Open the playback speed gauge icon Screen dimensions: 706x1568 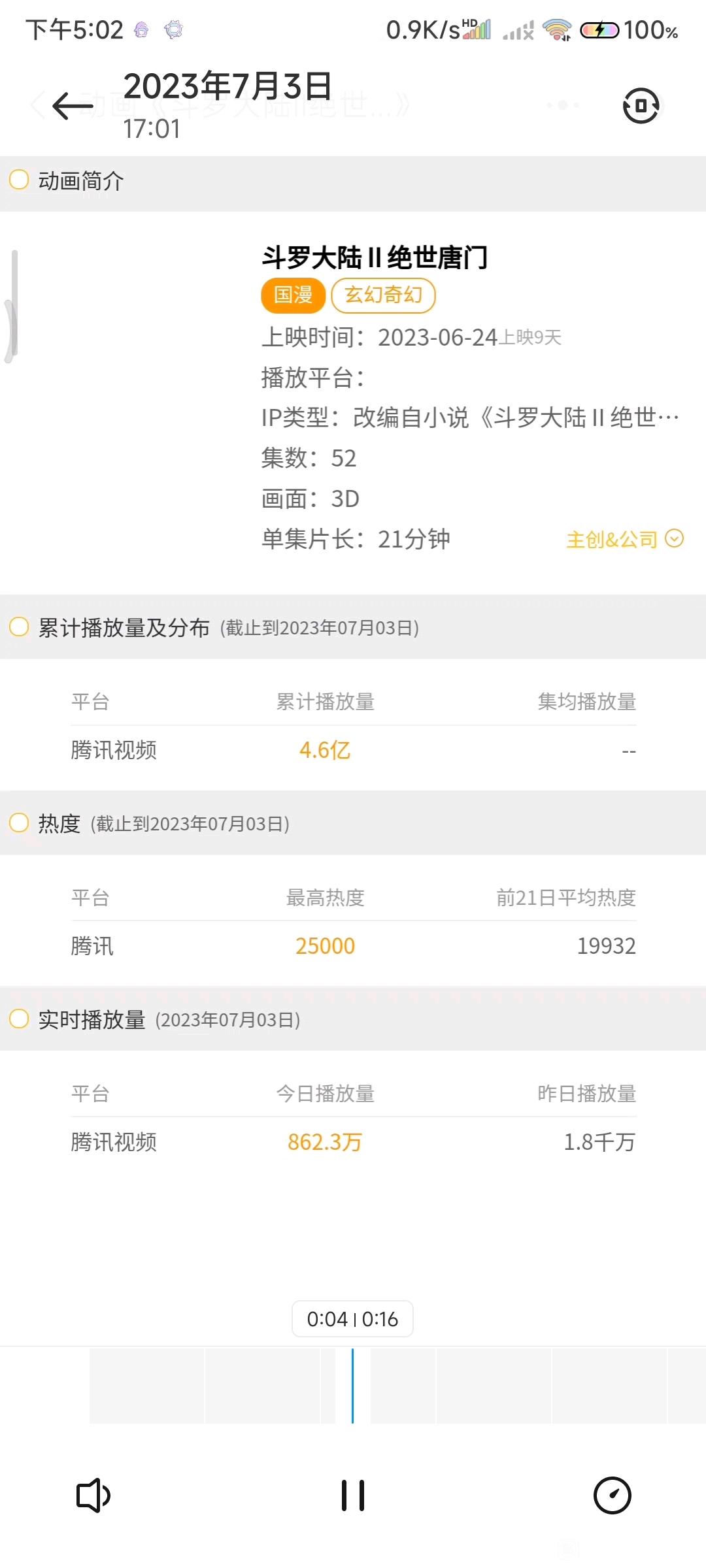[x=612, y=1495]
